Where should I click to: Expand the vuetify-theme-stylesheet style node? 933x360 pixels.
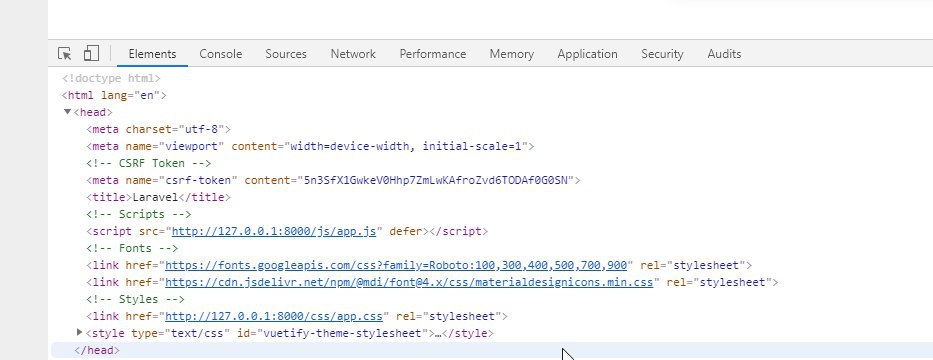coord(80,332)
